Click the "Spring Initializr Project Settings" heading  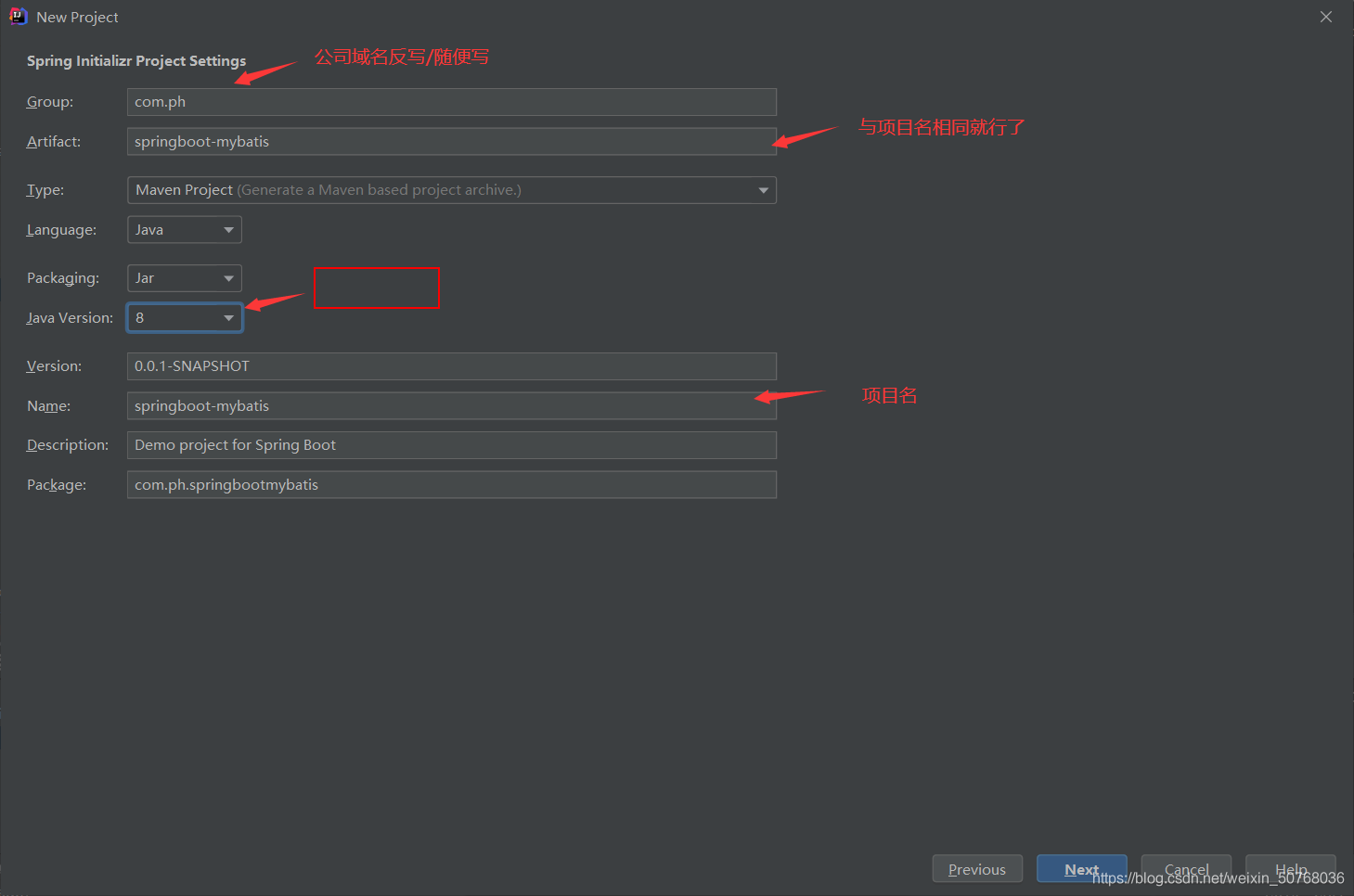(x=136, y=61)
